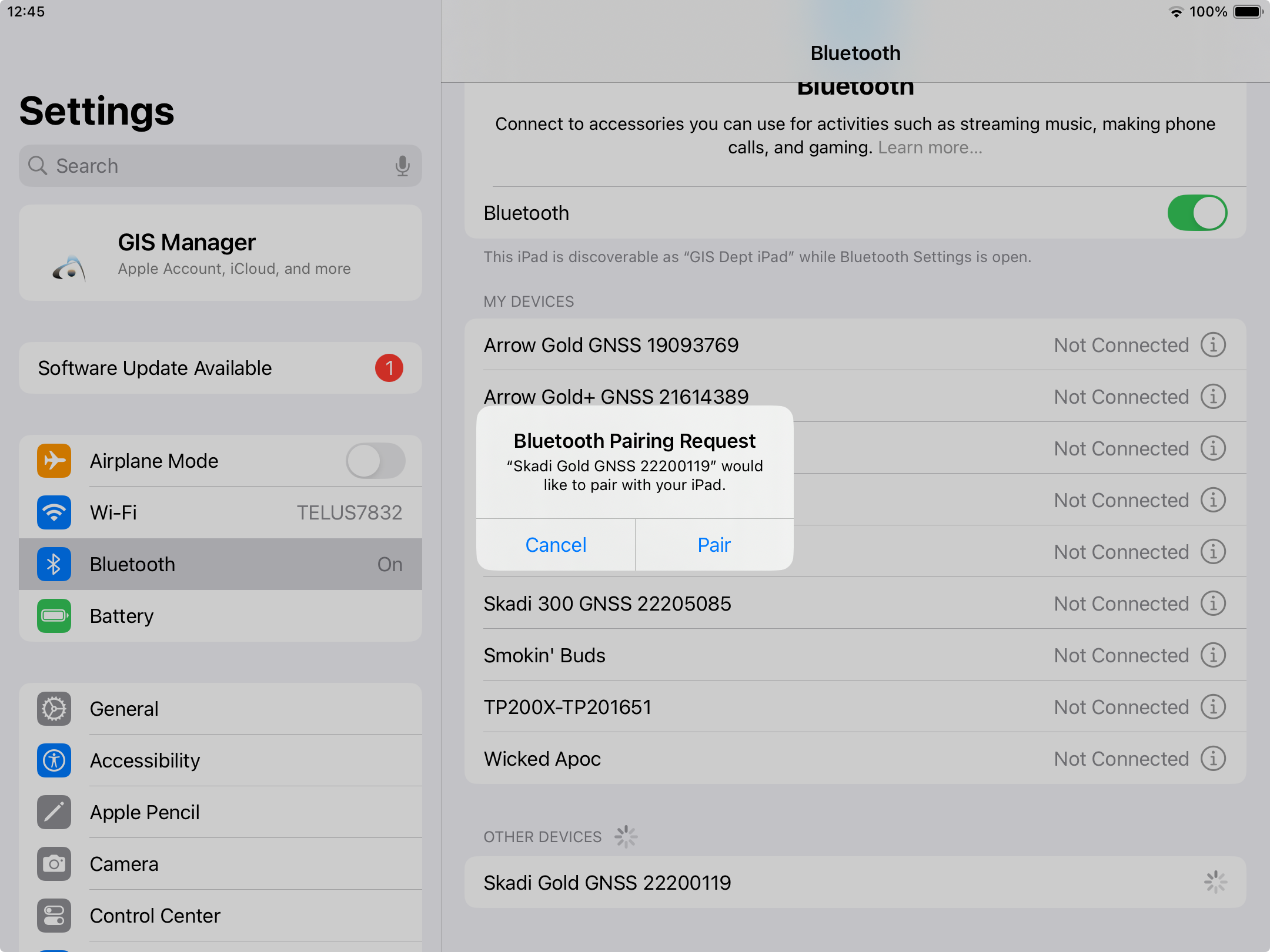1270x952 pixels.
Task: Tap the Accessibility icon
Action: 54,760
